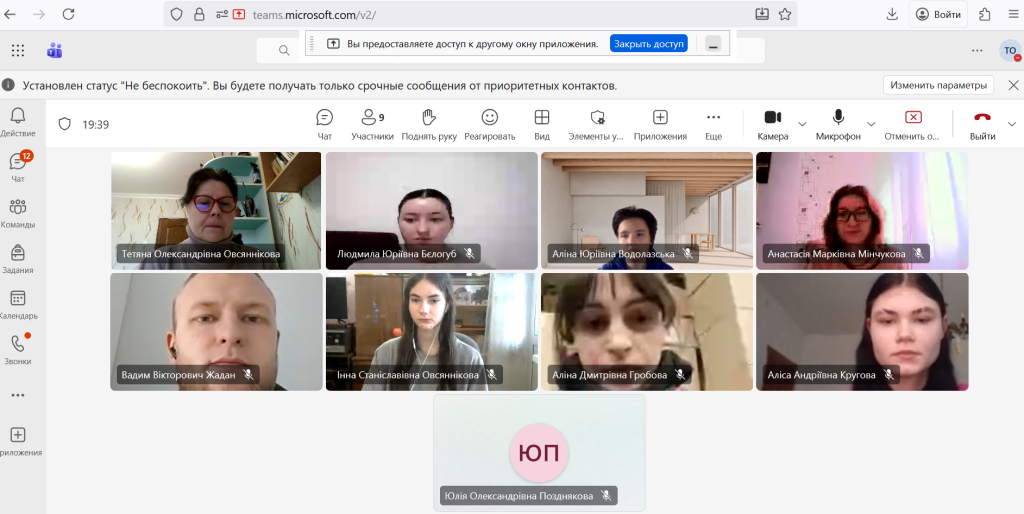The height and width of the screenshot is (514, 1024).
Task: Mute or unmute the Микрофон
Action: (x=838, y=124)
